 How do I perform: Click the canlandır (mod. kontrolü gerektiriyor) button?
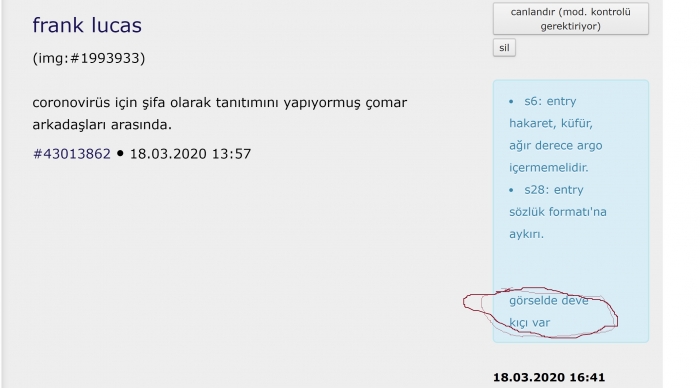pyautogui.click(x=571, y=19)
